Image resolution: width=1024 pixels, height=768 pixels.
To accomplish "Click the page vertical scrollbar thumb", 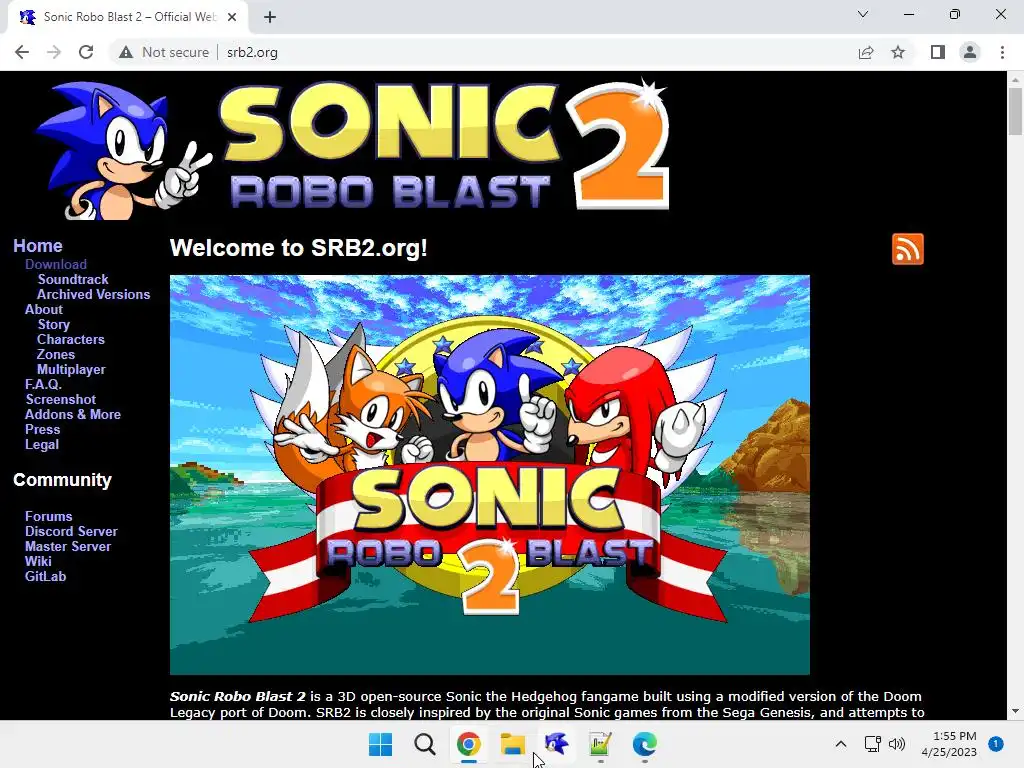I will (1015, 111).
